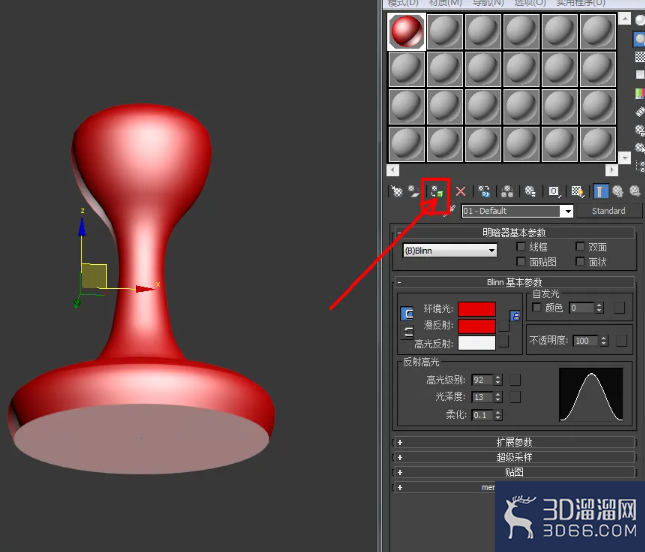Enable the 双面 checkbox
645x552 pixels.
click(x=580, y=246)
